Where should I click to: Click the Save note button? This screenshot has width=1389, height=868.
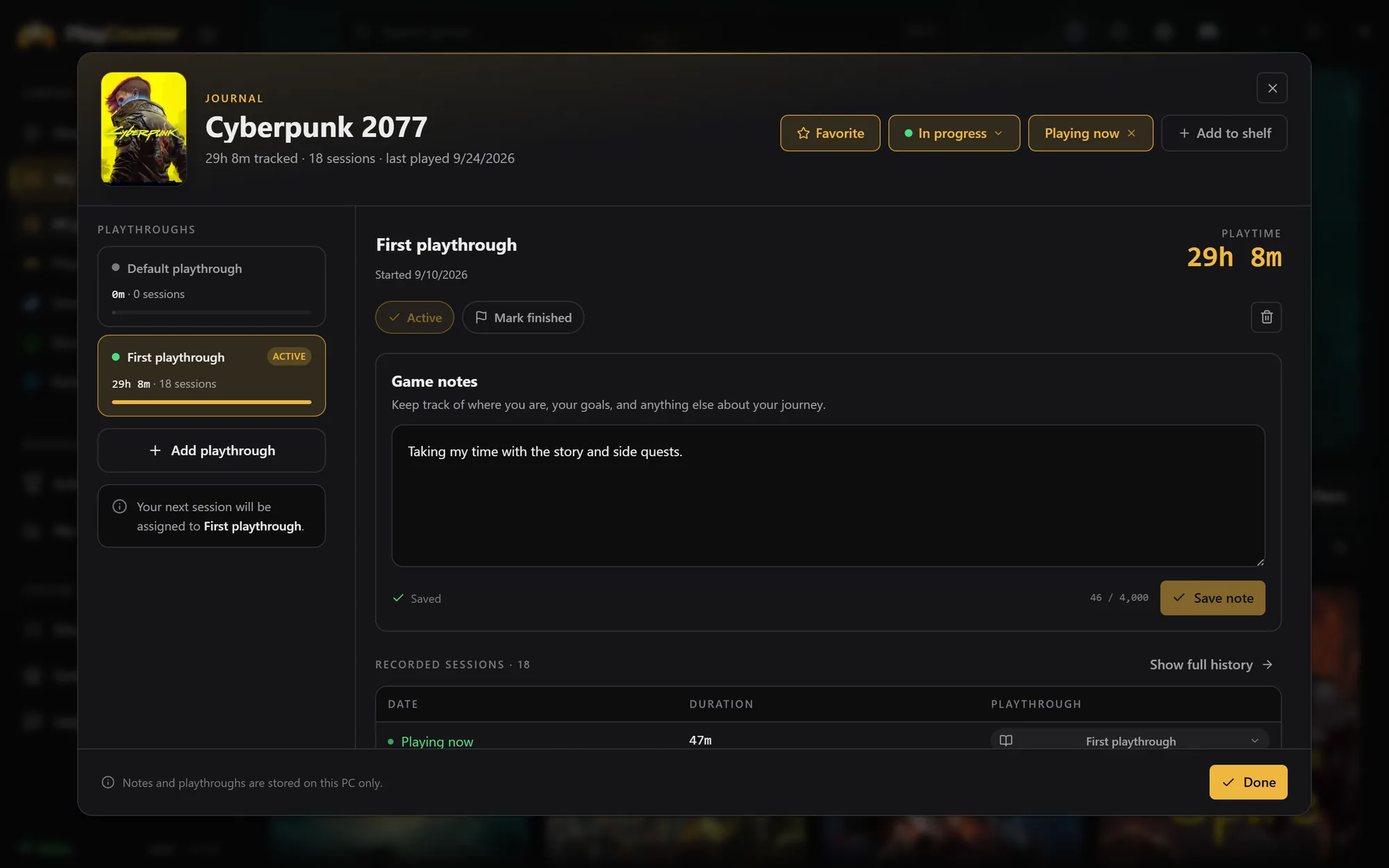(1213, 598)
